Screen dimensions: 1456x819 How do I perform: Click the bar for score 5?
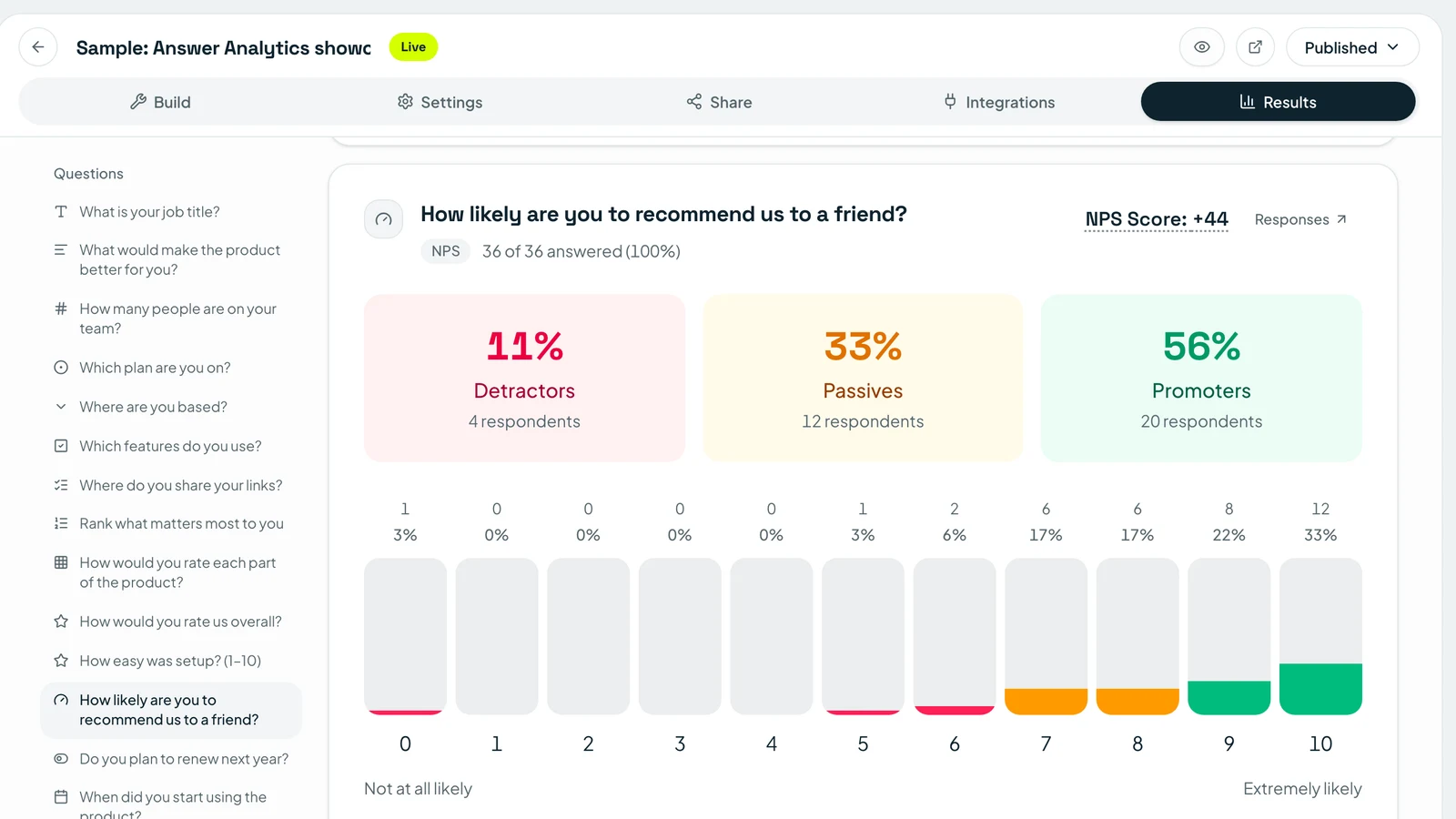pos(863,636)
